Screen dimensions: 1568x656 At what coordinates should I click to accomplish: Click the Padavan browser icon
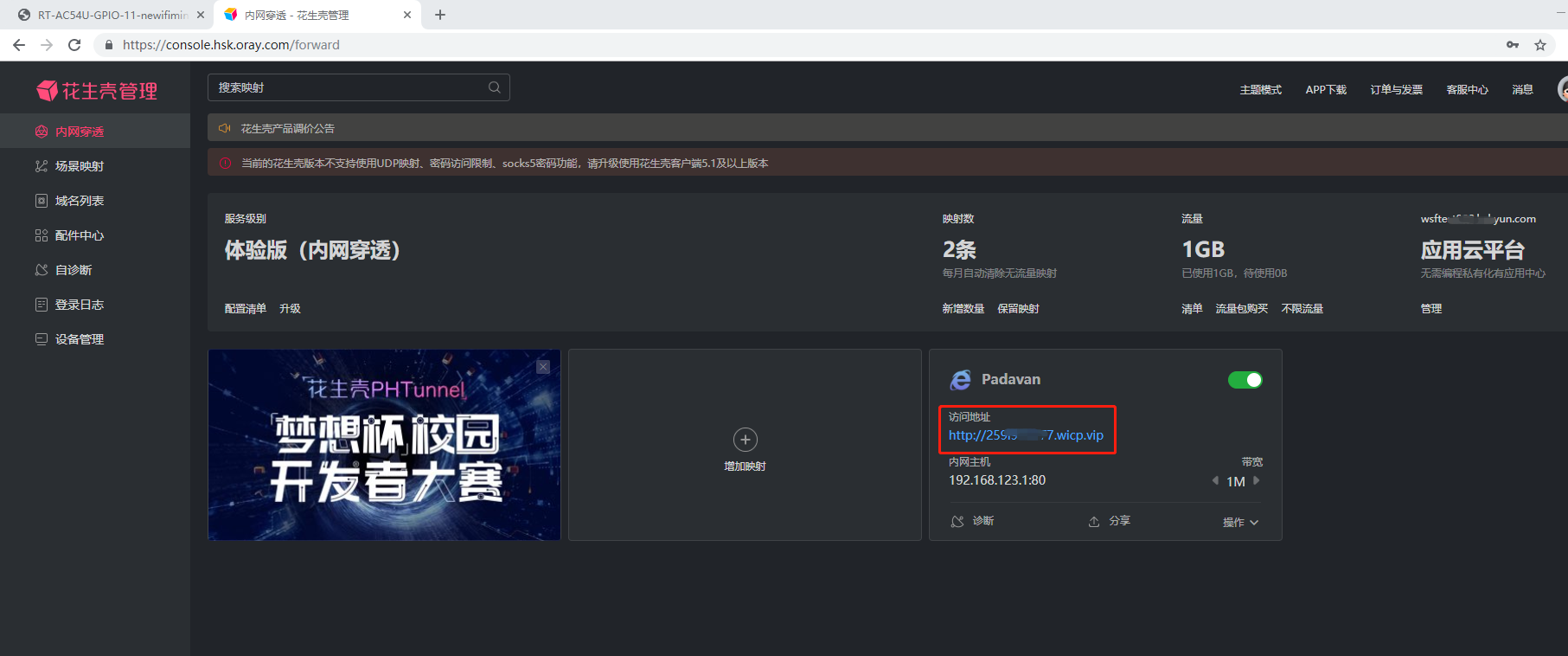click(960, 380)
